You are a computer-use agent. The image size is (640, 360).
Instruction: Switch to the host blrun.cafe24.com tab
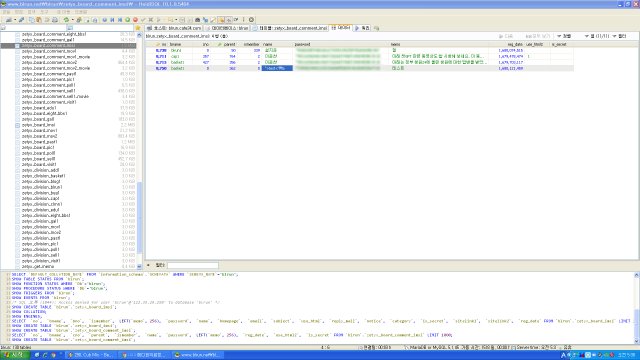pos(174,28)
